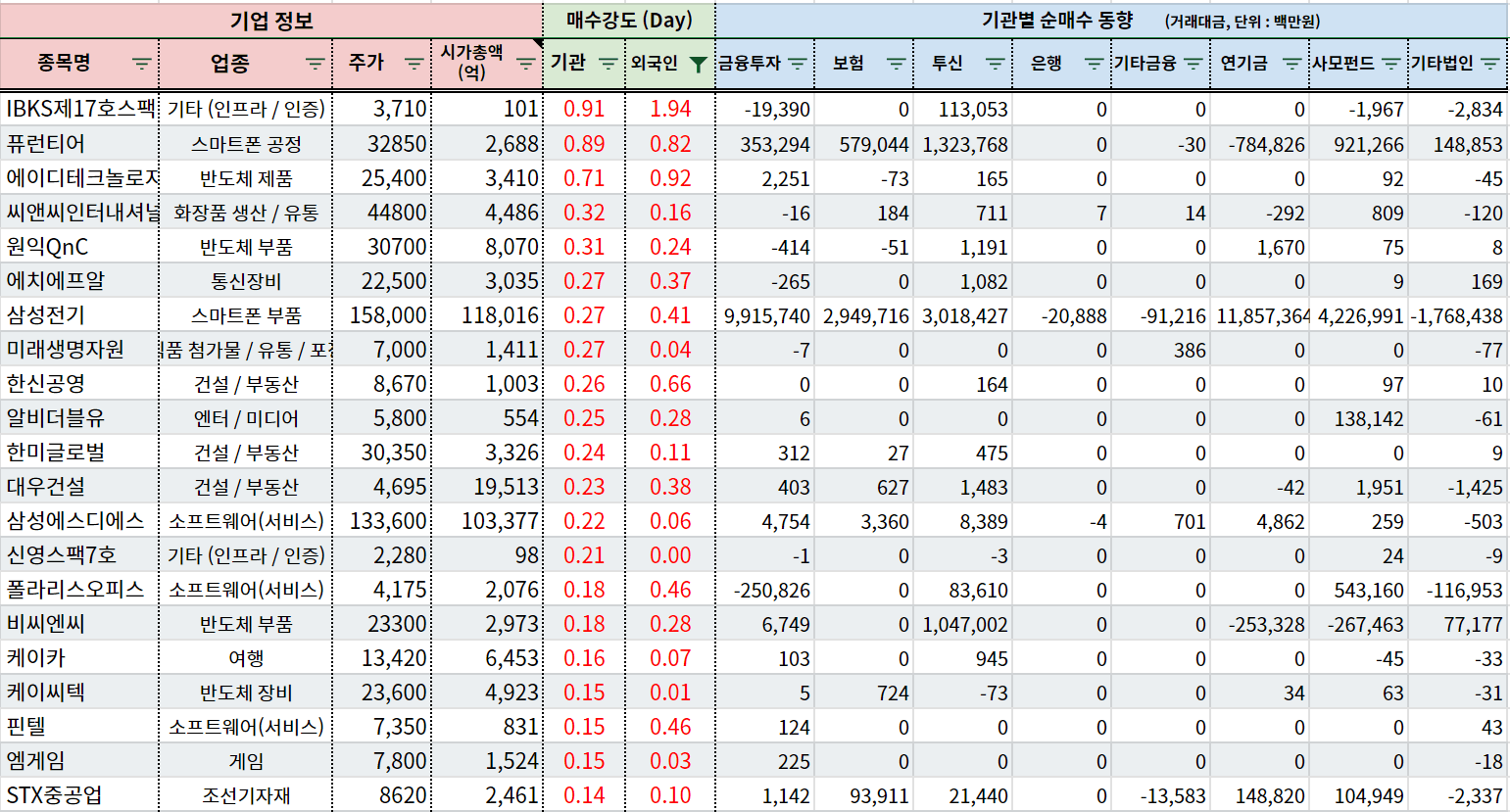The height and width of the screenshot is (812, 1510).
Task: Select the 통신장비 industry cell
Action: (246, 281)
